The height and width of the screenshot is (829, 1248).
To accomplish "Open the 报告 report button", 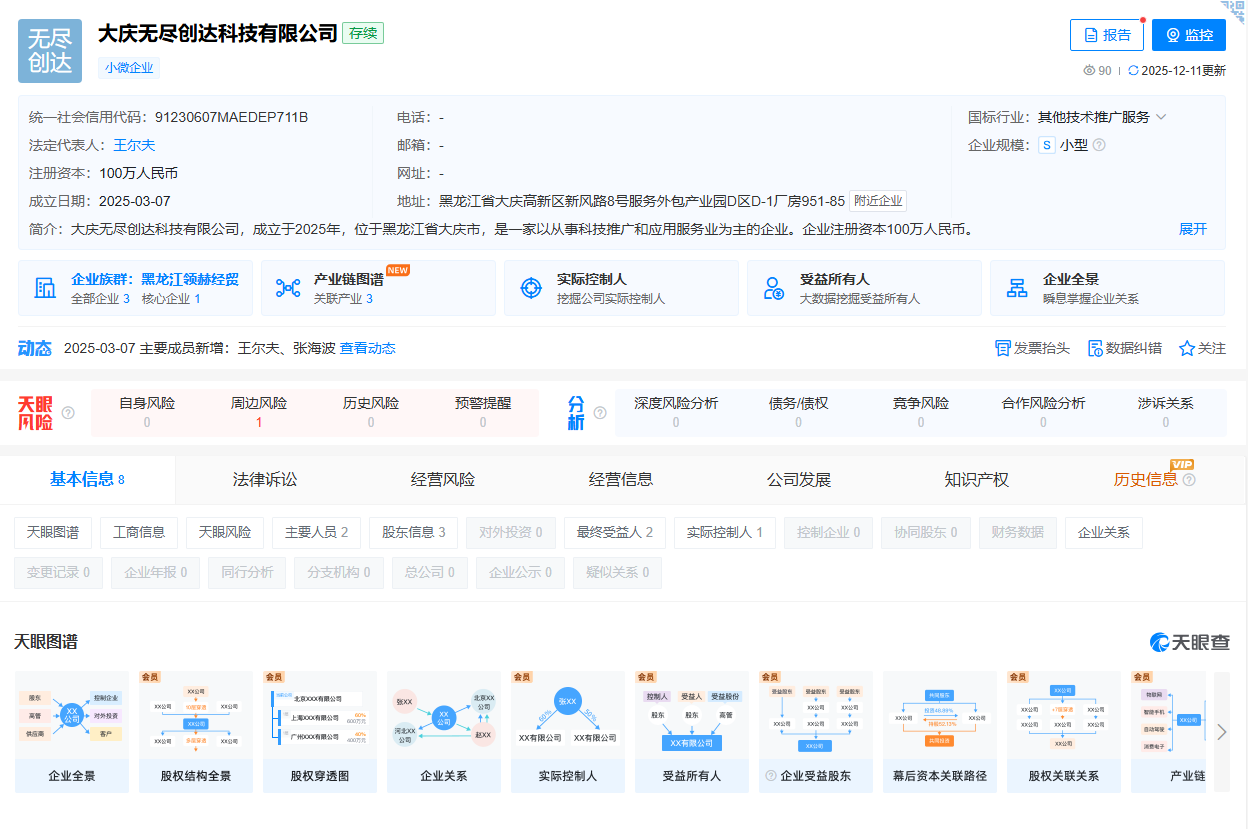I will (x=1106, y=35).
